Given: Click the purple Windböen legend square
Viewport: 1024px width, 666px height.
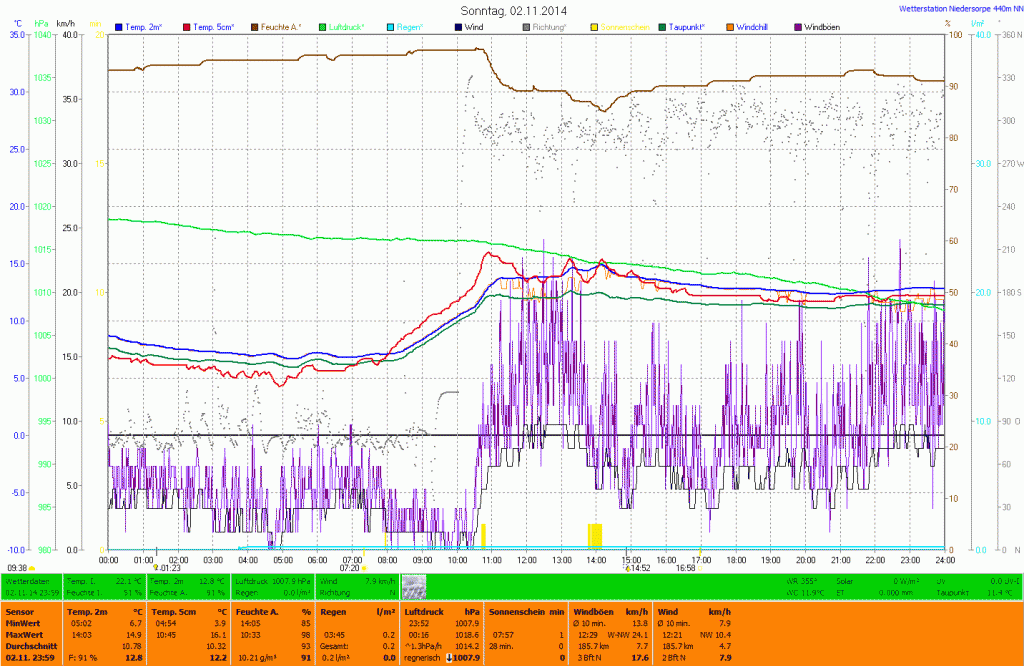Looking at the screenshot, I should pyautogui.click(x=797, y=26).
